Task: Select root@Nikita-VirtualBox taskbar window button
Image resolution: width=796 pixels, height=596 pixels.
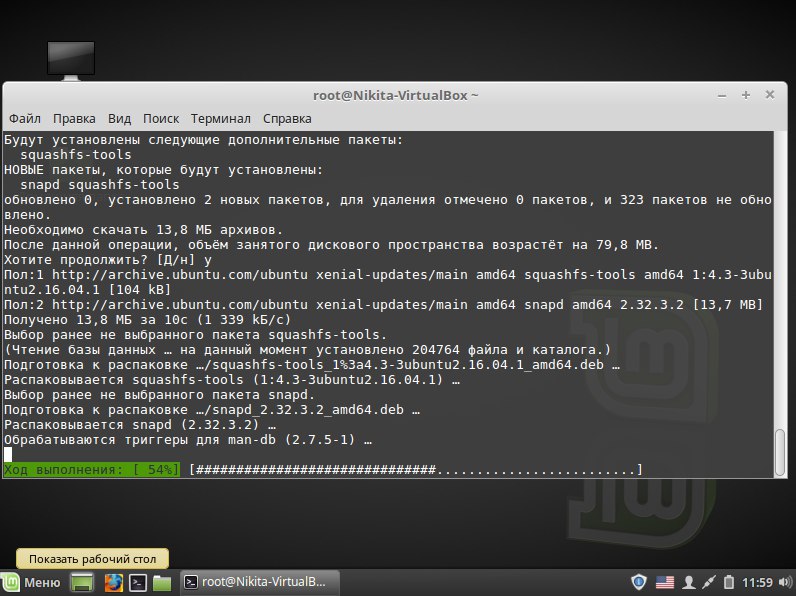Action: pos(259,582)
